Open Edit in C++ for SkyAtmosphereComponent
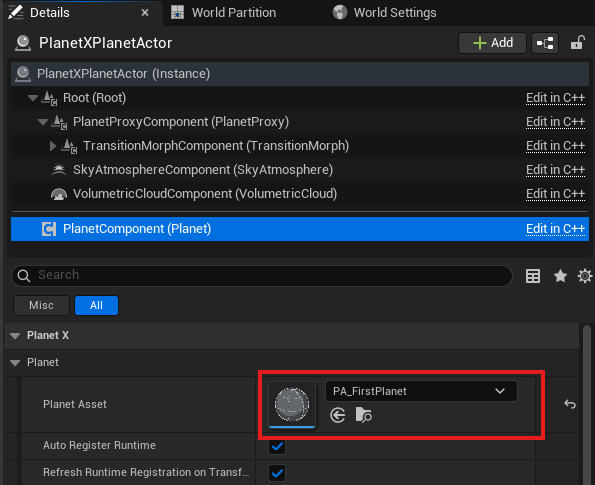 tap(555, 170)
